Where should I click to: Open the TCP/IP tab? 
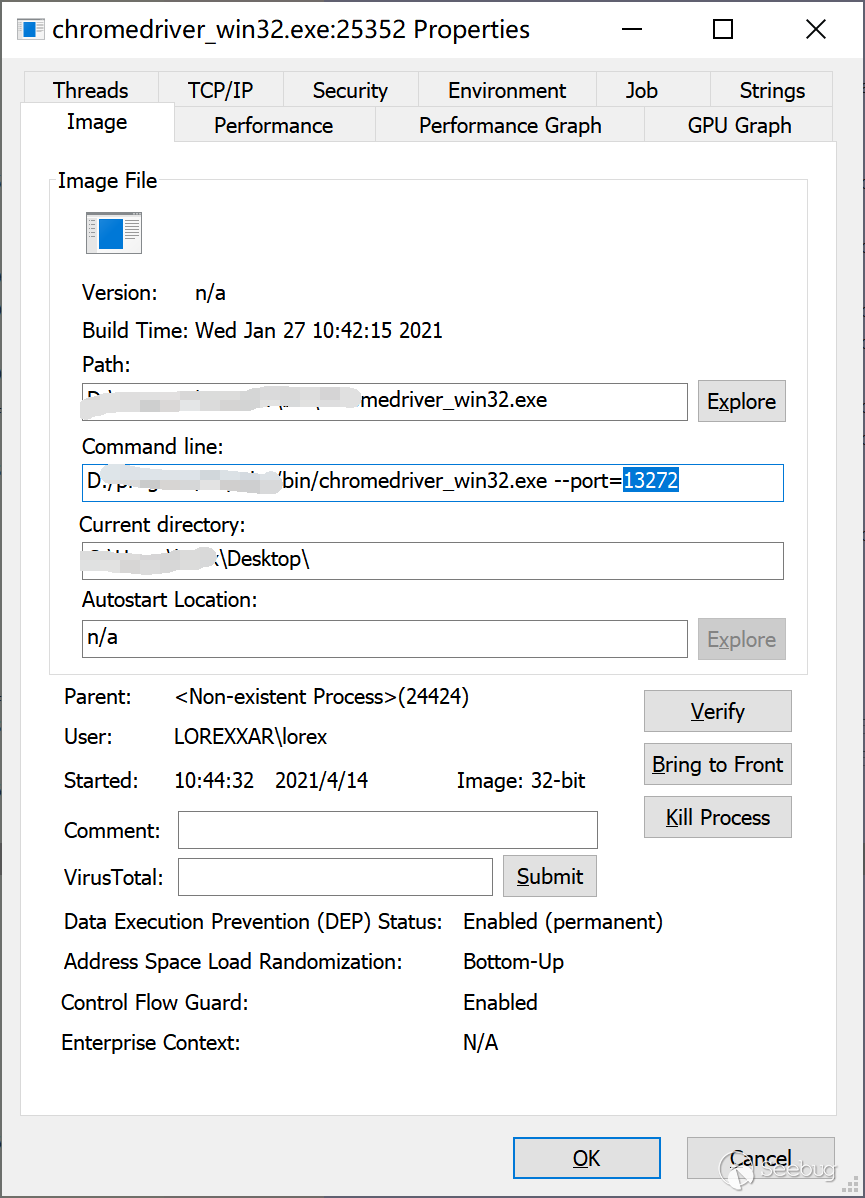point(220,90)
